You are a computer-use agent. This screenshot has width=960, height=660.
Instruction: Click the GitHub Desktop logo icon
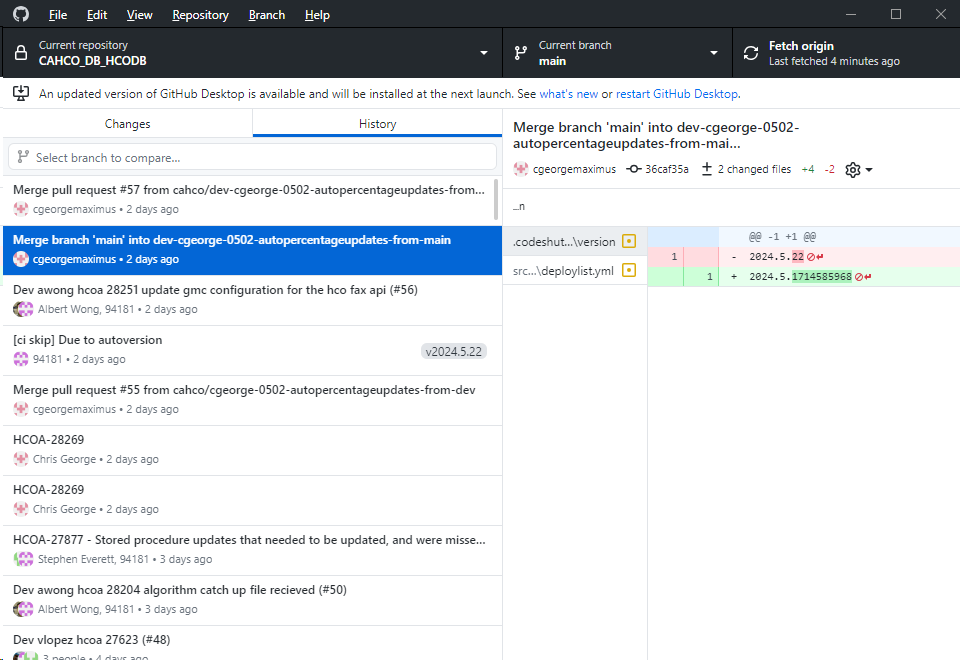coord(21,15)
